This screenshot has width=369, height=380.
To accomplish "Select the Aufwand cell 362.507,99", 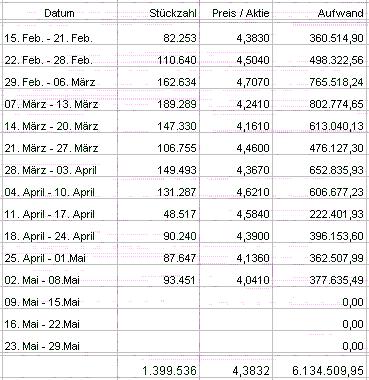I will [321, 258].
